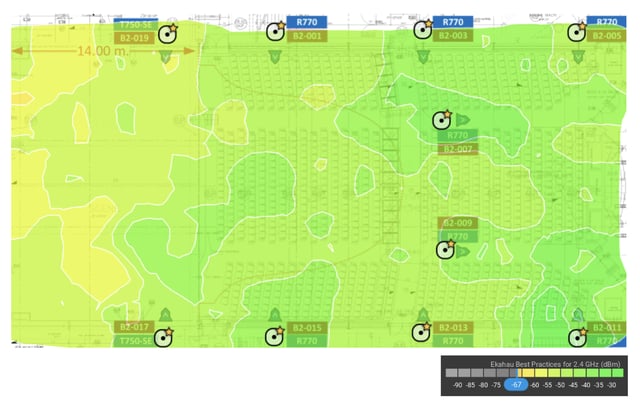
Task: Click the blue R770 label above B2-001
Action: 307,22
